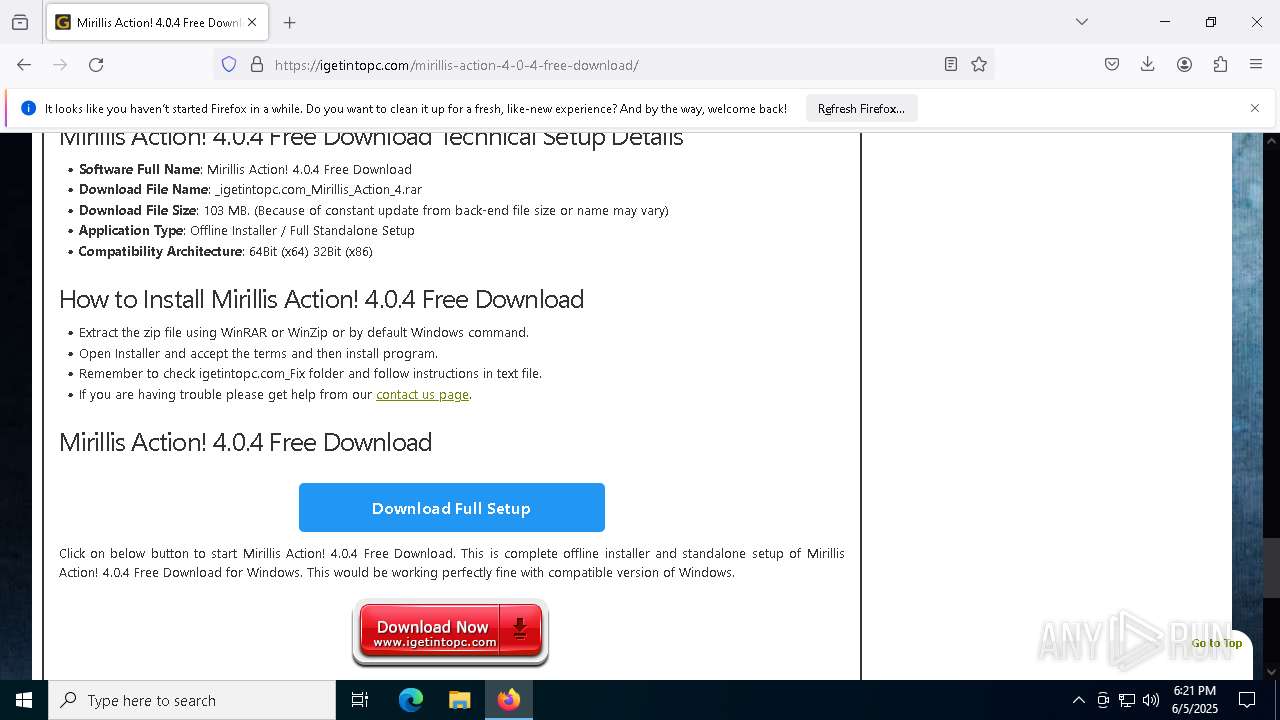The width and height of the screenshot is (1280, 720).
Task: Click the red Download Now image button
Action: pyautogui.click(x=450, y=632)
